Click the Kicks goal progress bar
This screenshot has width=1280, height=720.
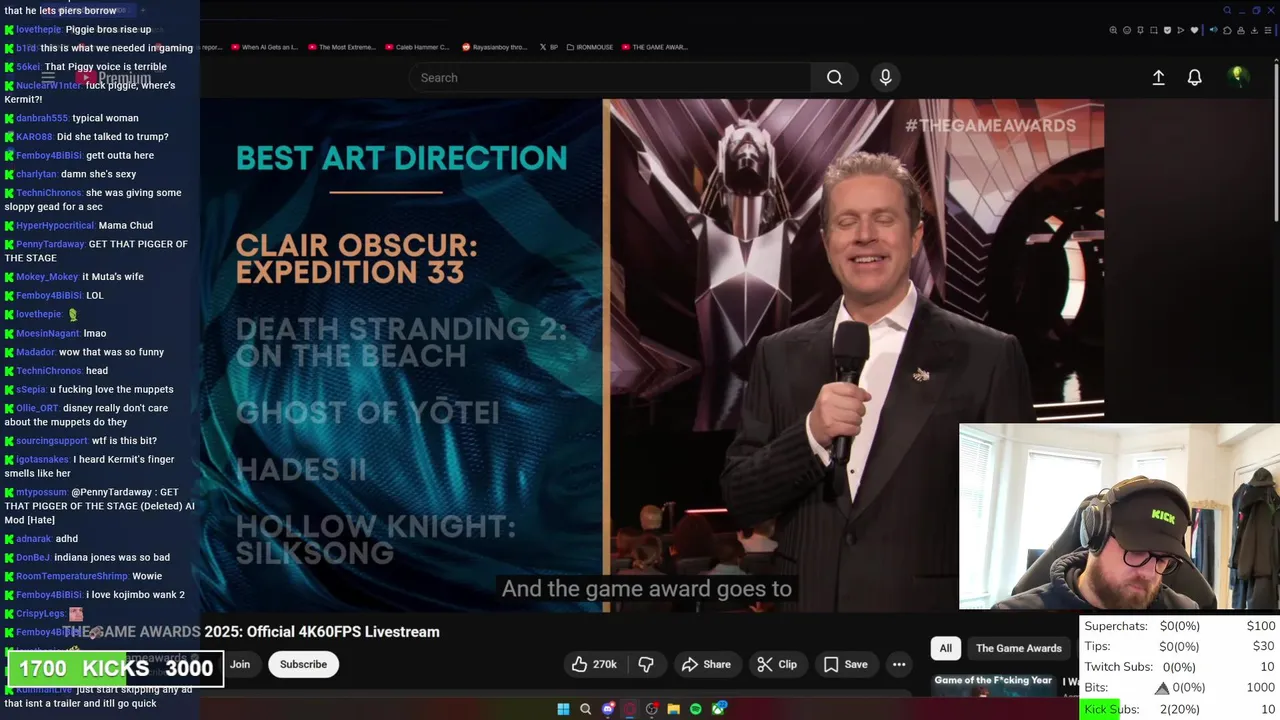[115, 668]
